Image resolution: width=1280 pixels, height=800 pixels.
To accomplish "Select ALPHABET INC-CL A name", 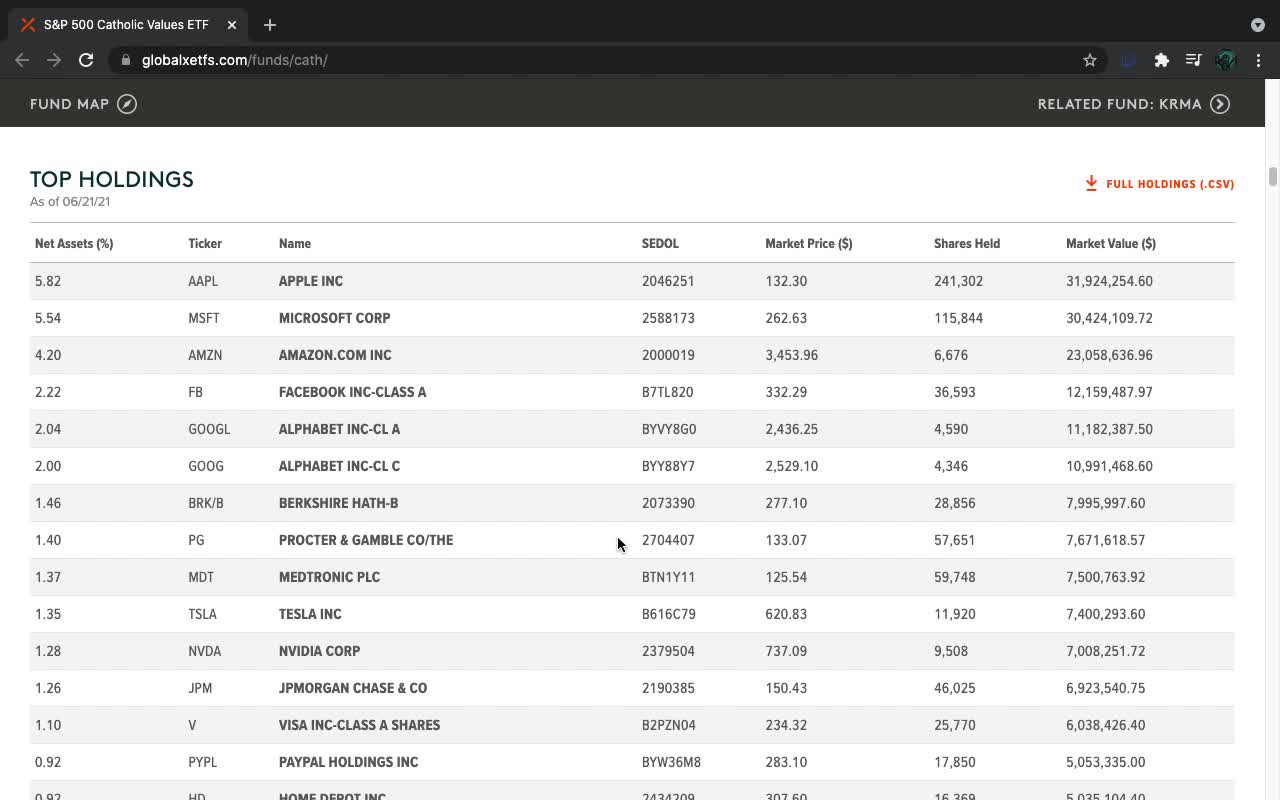I will [339, 429].
